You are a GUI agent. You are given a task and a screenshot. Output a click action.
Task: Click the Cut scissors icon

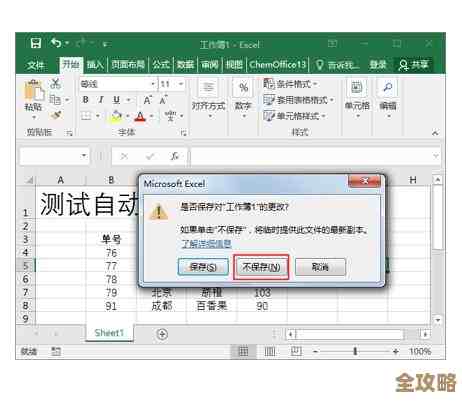(55, 84)
